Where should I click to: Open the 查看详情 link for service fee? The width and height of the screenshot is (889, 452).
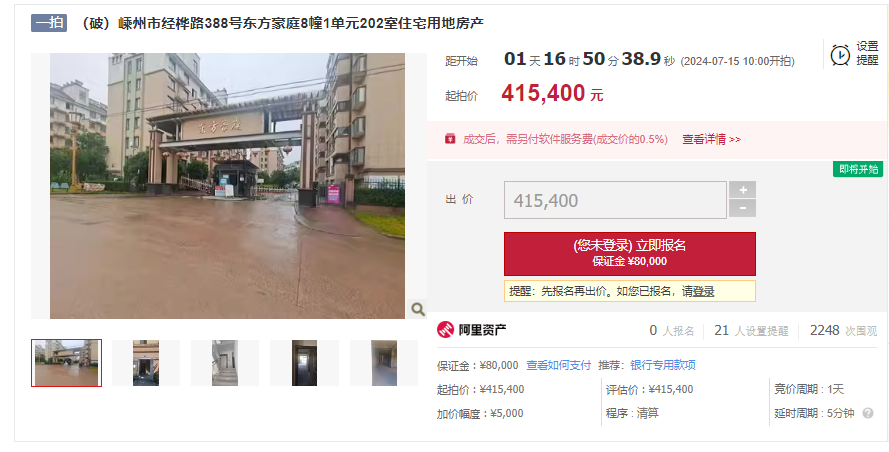(711, 140)
